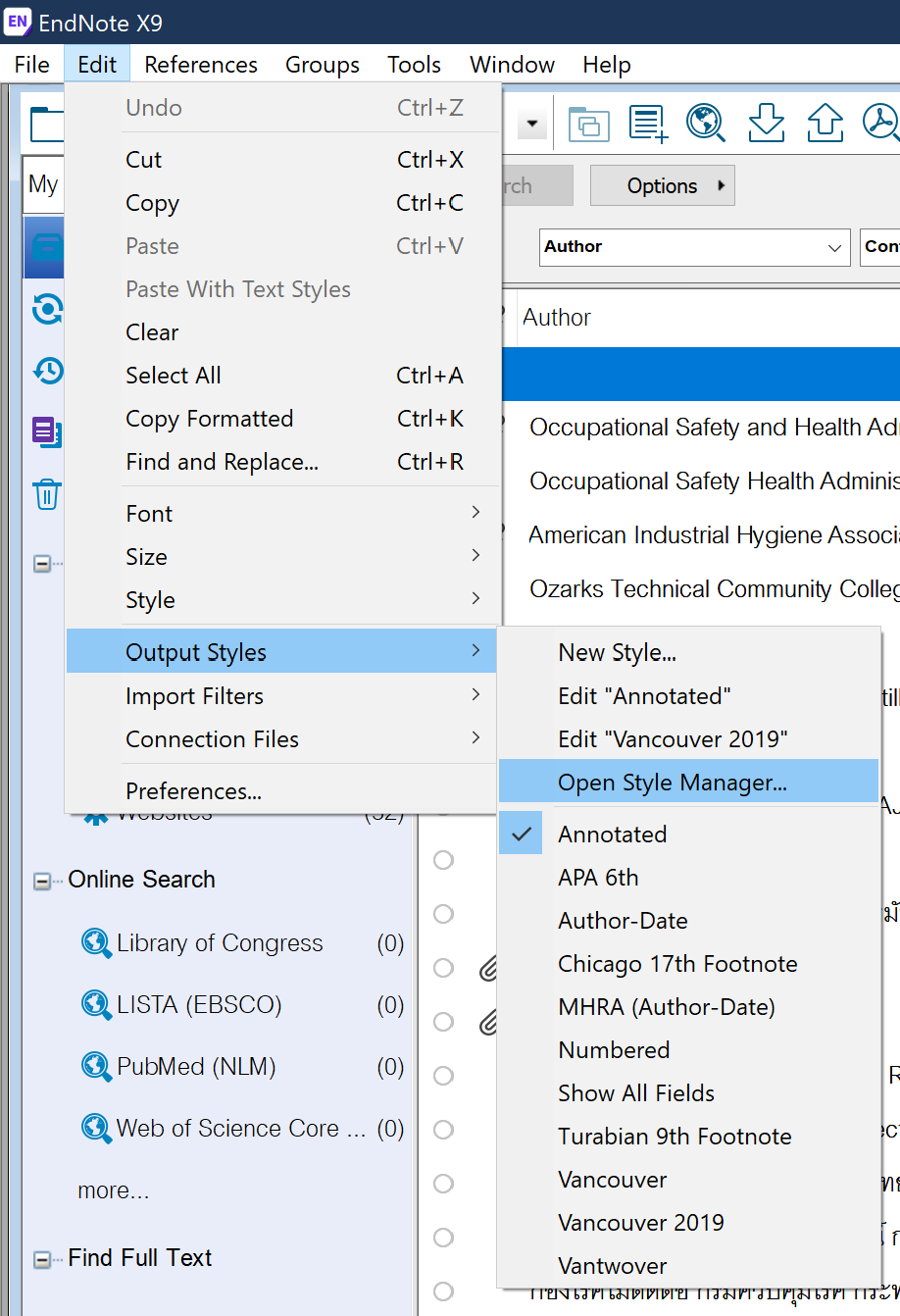Click the My Library tab in the sidebar
Image resolution: width=900 pixels, height=1316 pixels.
(x=43, y=184)
